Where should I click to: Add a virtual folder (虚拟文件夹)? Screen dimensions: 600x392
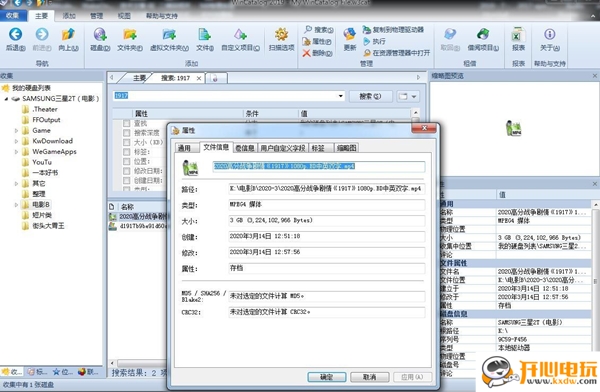tap(169, 34)
